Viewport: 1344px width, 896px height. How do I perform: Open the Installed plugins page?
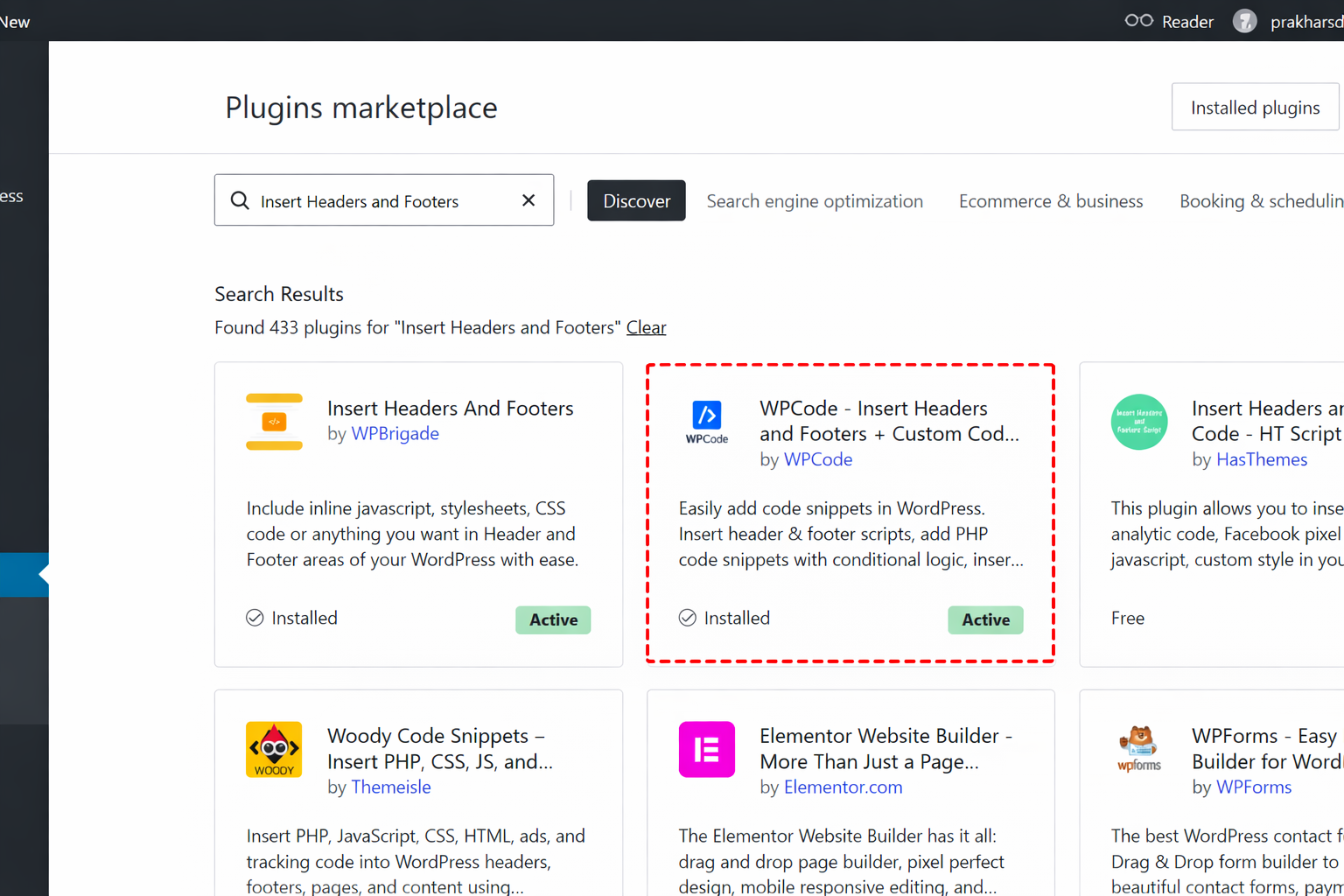(x=1255, y=107)
